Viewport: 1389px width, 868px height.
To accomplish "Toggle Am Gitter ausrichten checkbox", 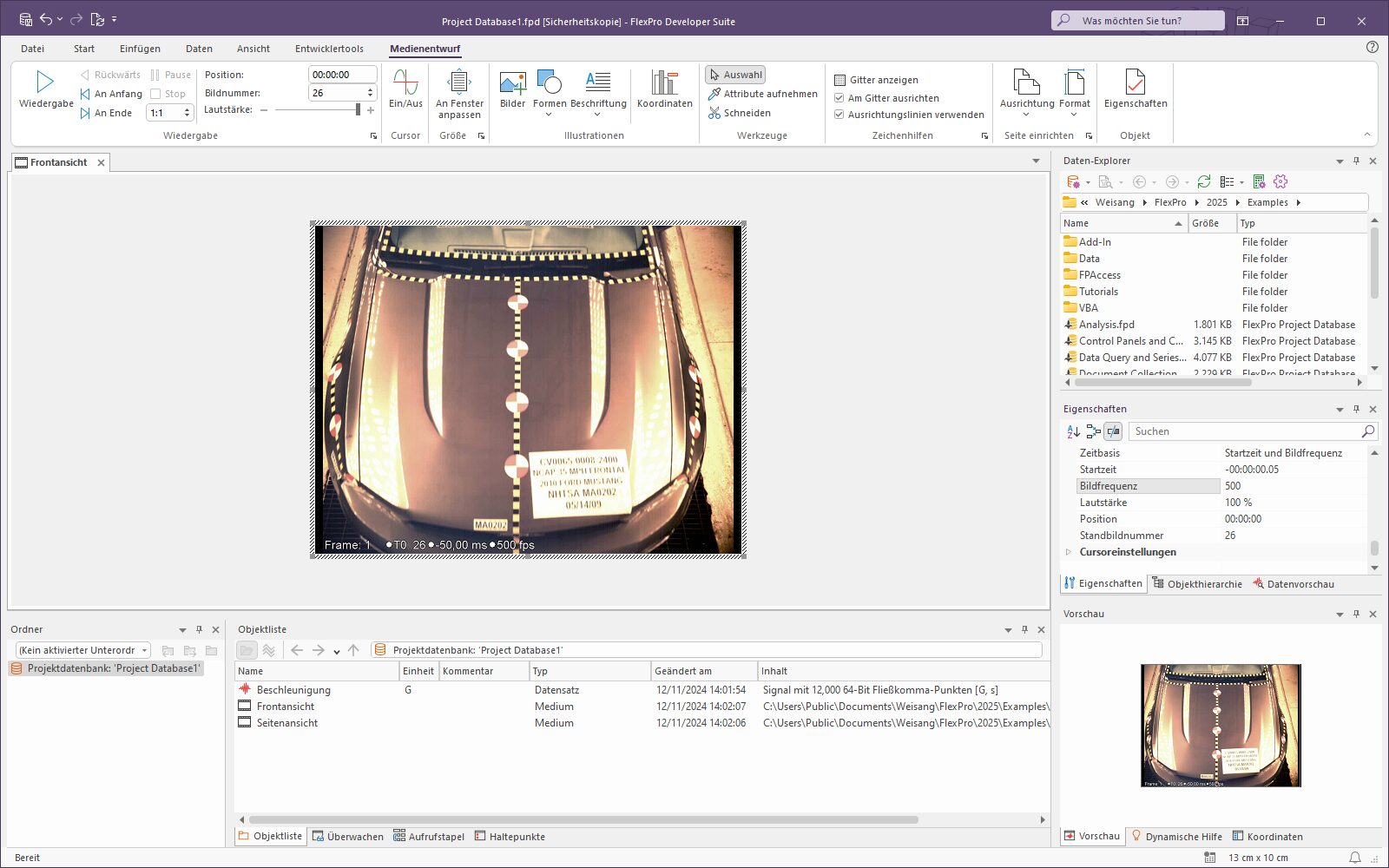I will click(839, 98).
